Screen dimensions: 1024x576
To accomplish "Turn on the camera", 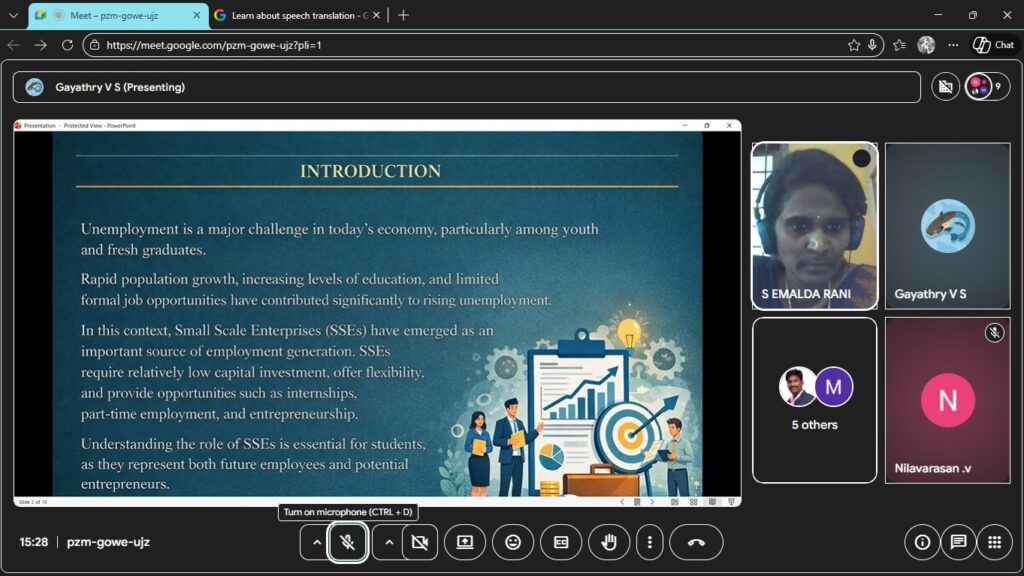I will [420, 542].
